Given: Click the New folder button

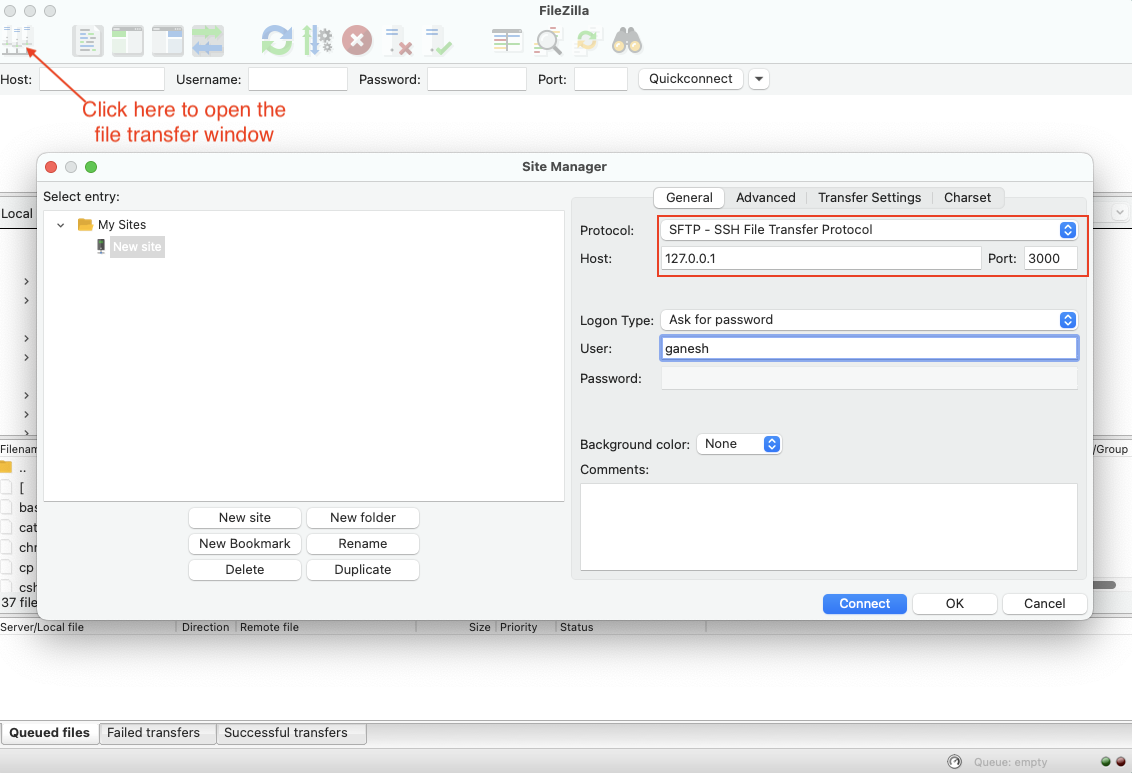Looking at the screenshot, I should coord(362,517).
